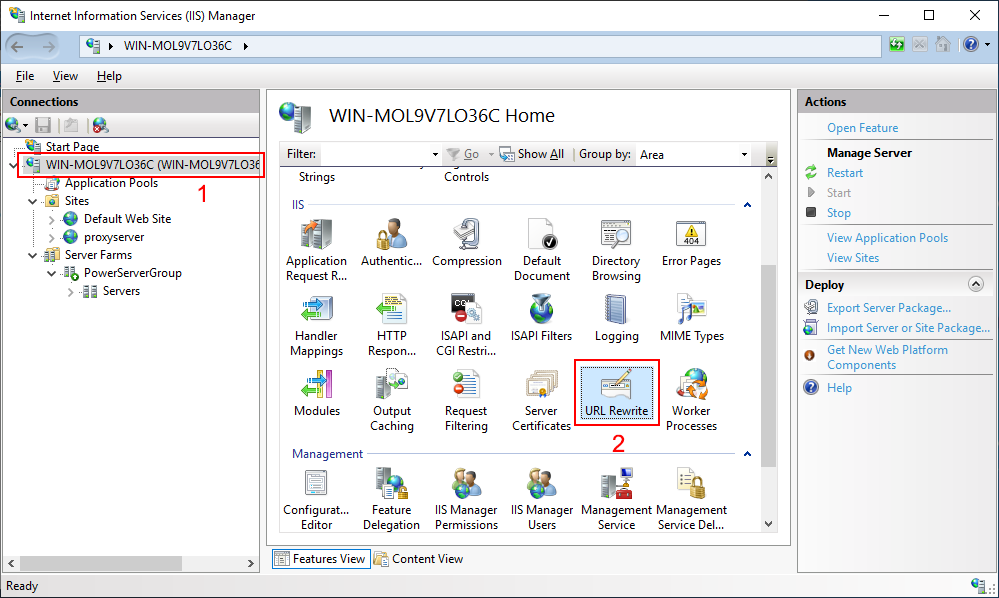Expand the Default Web Site node
Image resolution: width=999 pixels, height=598 pixels.
53,219
